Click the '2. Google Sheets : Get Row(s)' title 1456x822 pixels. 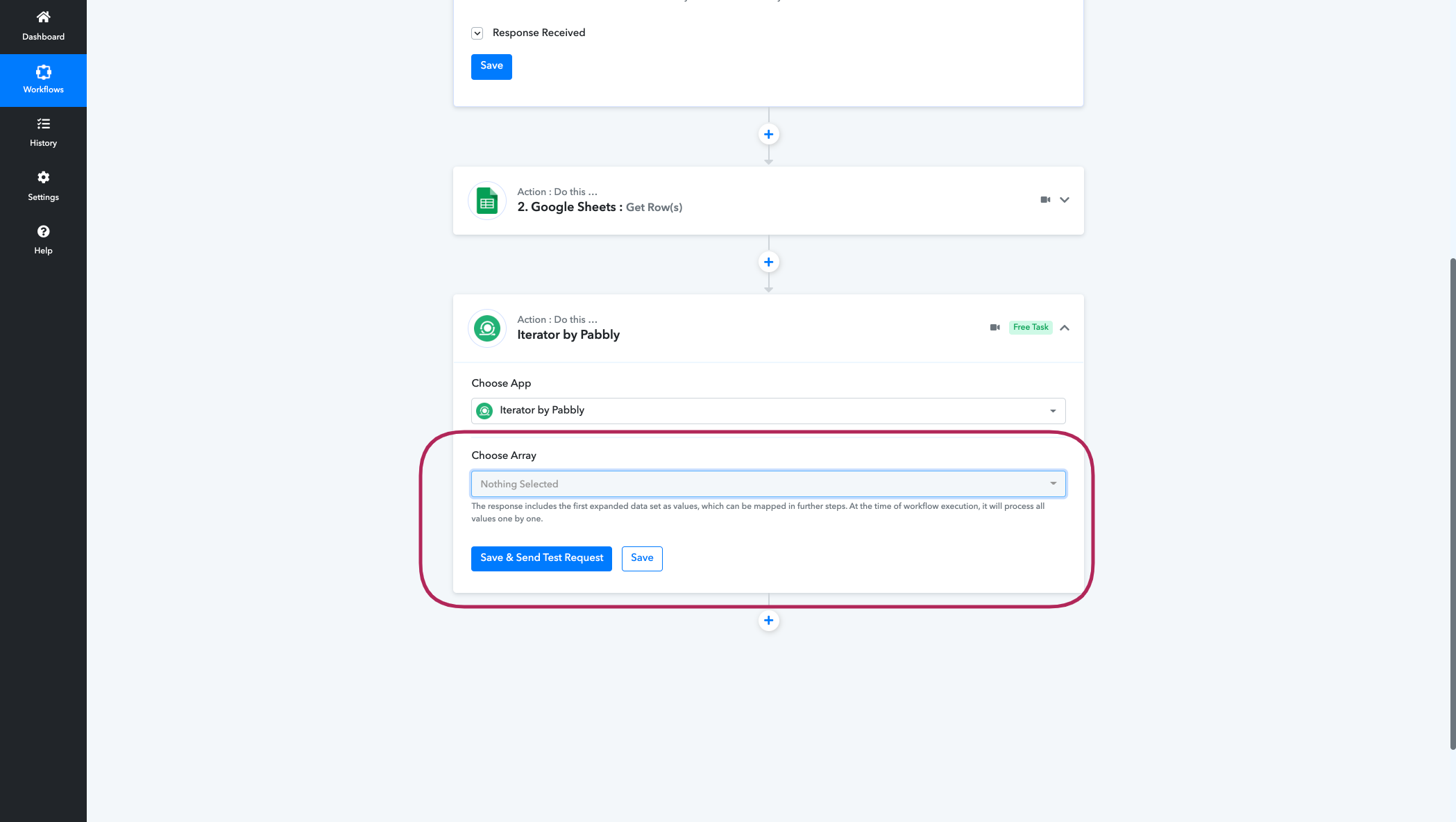click(x=600, y=208)
